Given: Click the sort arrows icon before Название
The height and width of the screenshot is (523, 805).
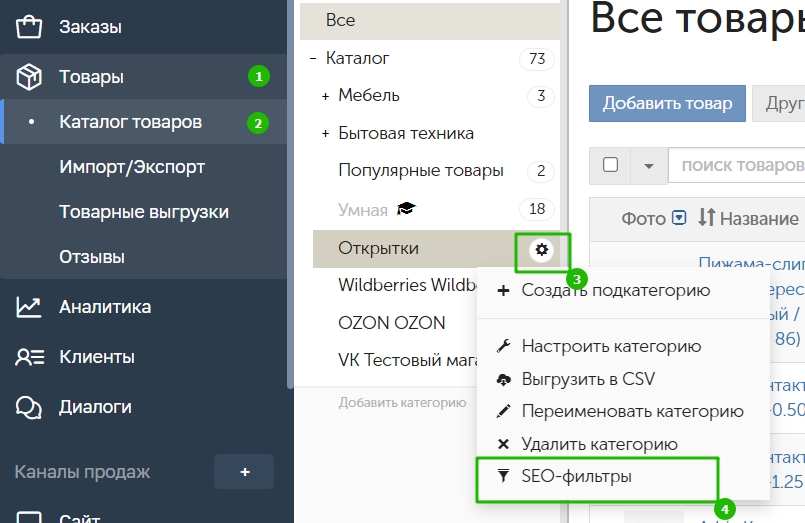Looking at the screenshot, I should [x=706, y=218].
